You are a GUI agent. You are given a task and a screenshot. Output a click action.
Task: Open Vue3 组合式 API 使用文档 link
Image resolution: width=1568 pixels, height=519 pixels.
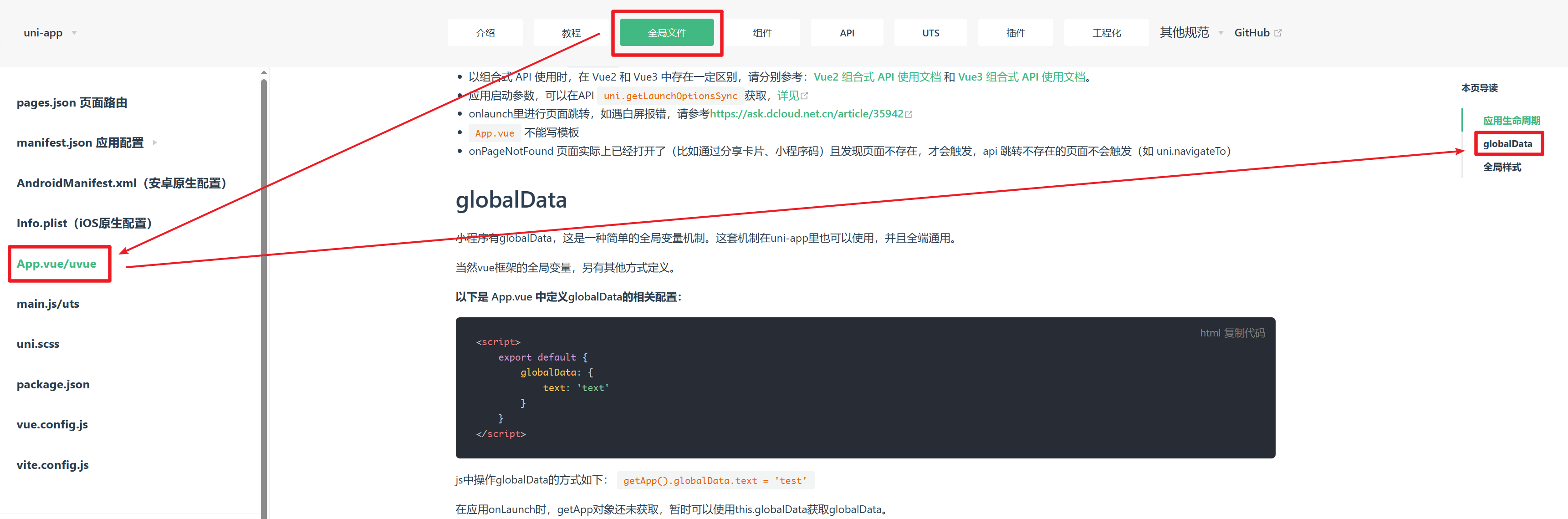tap(1021, 76)
